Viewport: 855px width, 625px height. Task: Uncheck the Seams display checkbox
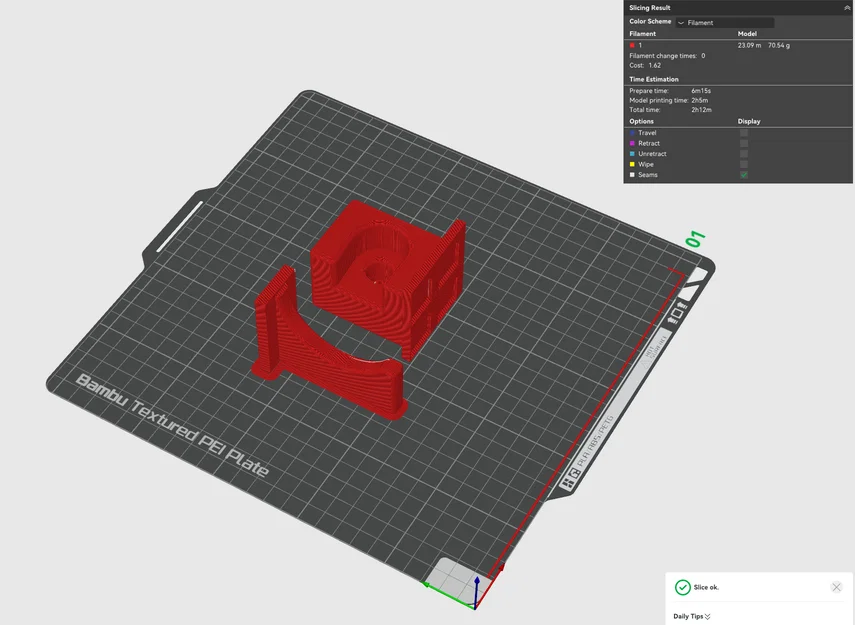(x=744, y=175)
